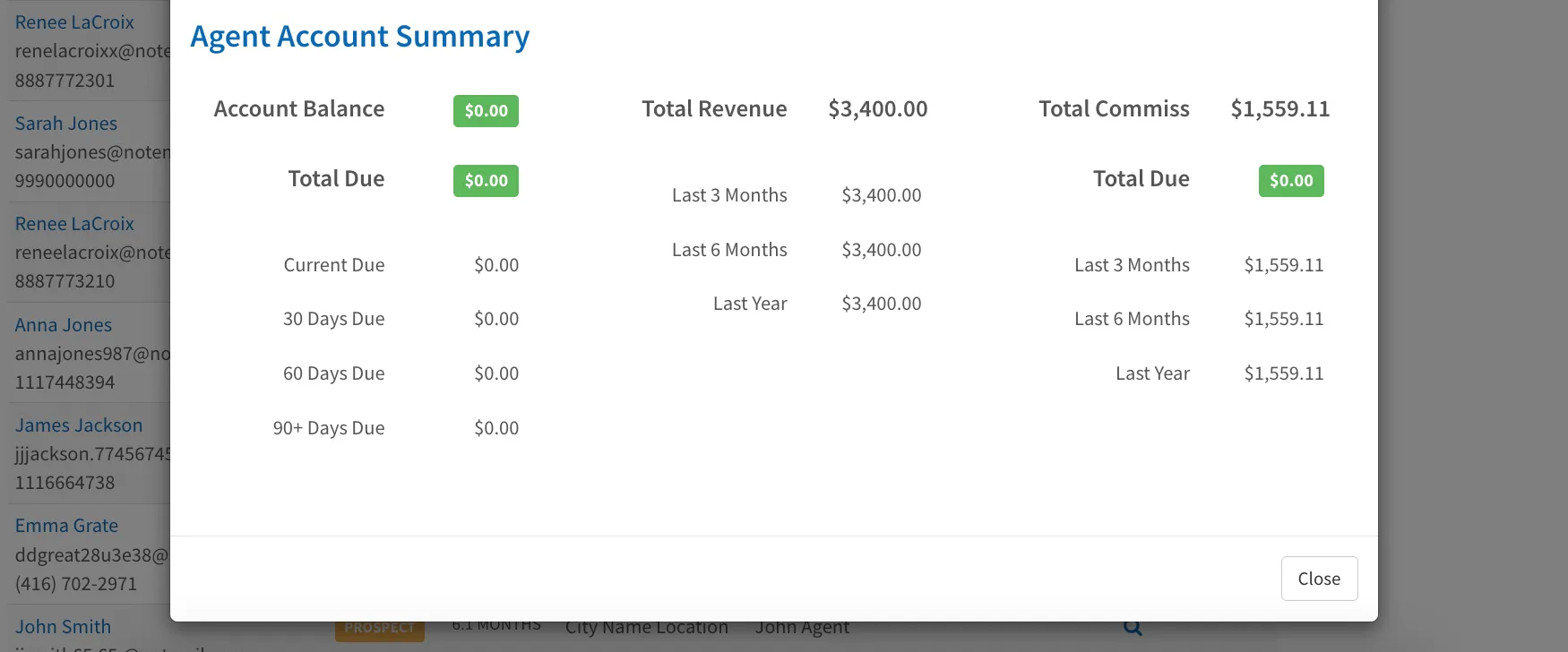Click the Total Commiss heading label
The height and width of the screenshot is (652, 1568).
pos(1114,109)
